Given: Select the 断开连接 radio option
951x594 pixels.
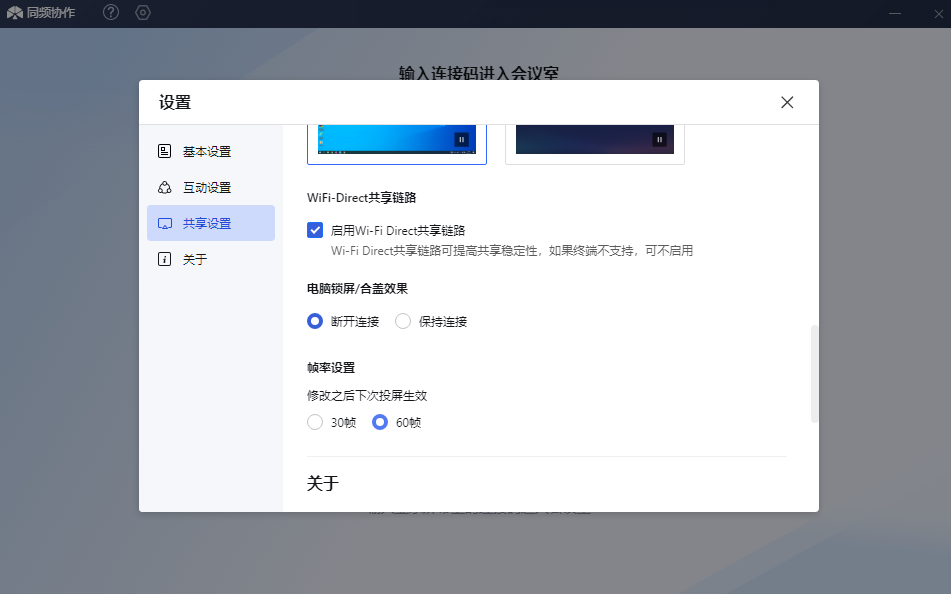Looking at the screenshot, I should click(315, 322).
